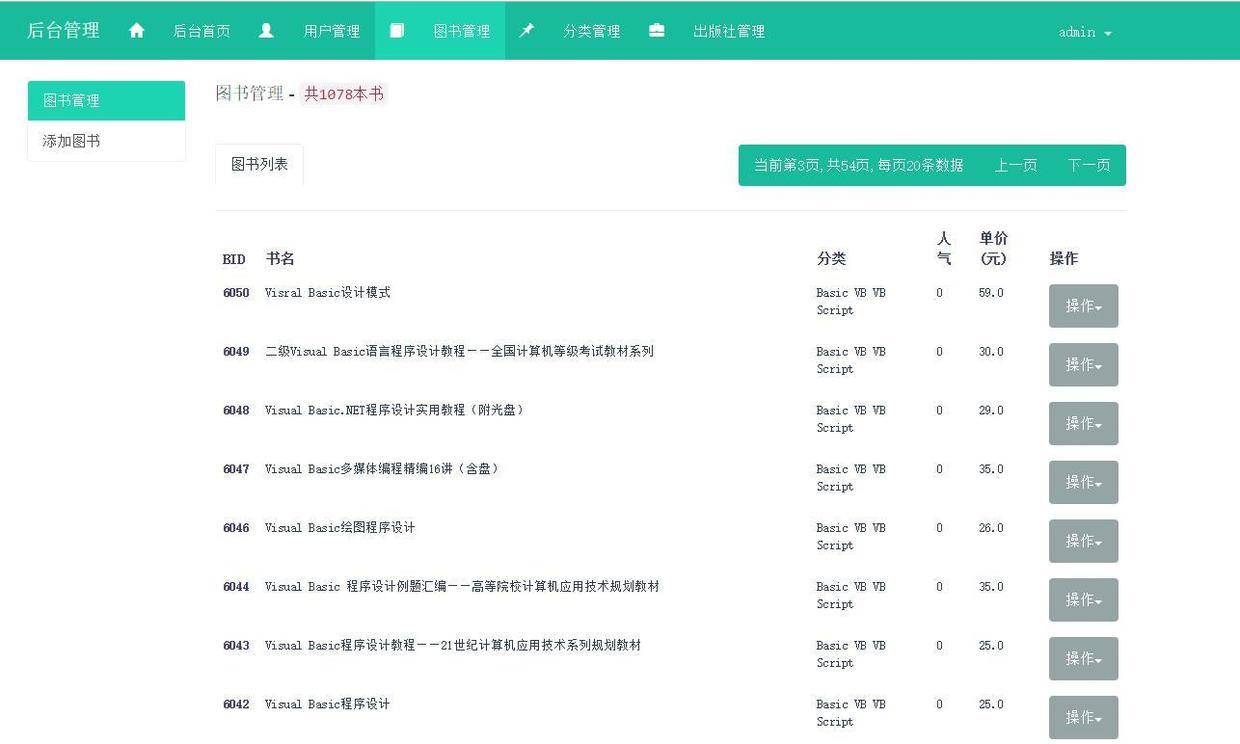Click 下一页 to view next page
Viewport: 1240px width, 744px height.
1089,165
